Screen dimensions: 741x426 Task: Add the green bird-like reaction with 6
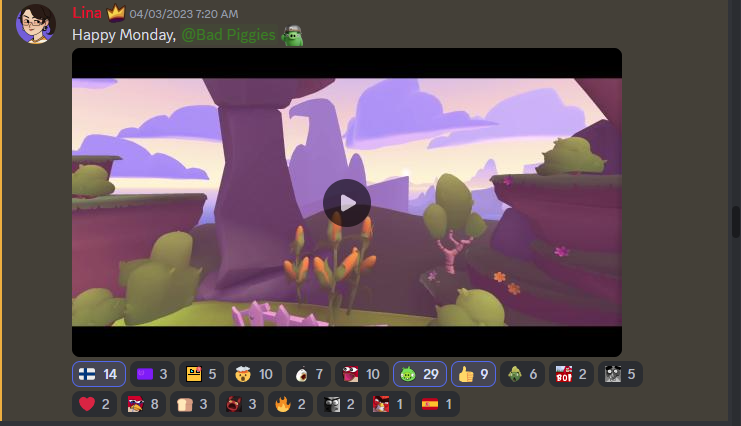pos(522,374)
